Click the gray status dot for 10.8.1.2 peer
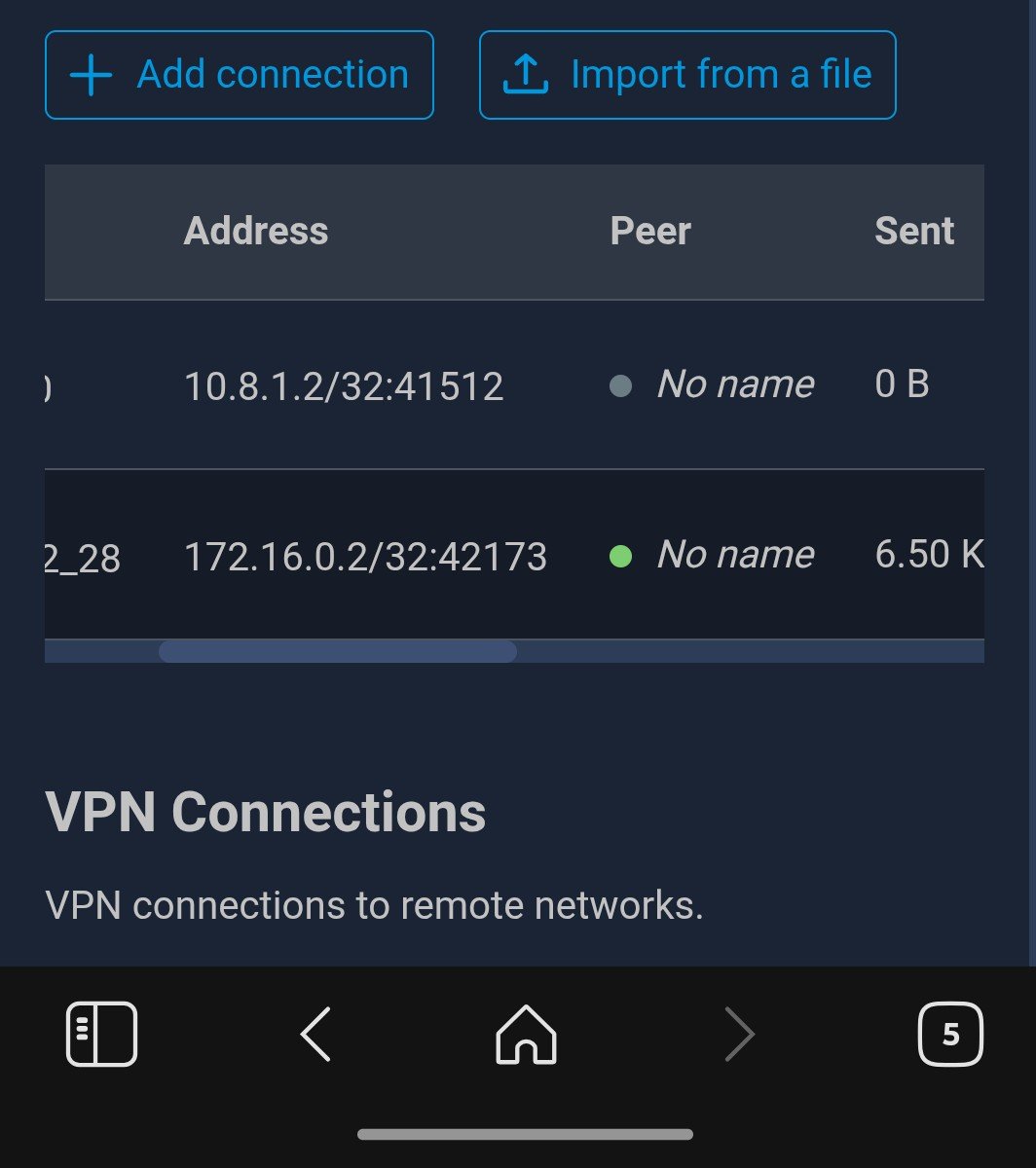 pyautogui.click(x=620, y=386)
